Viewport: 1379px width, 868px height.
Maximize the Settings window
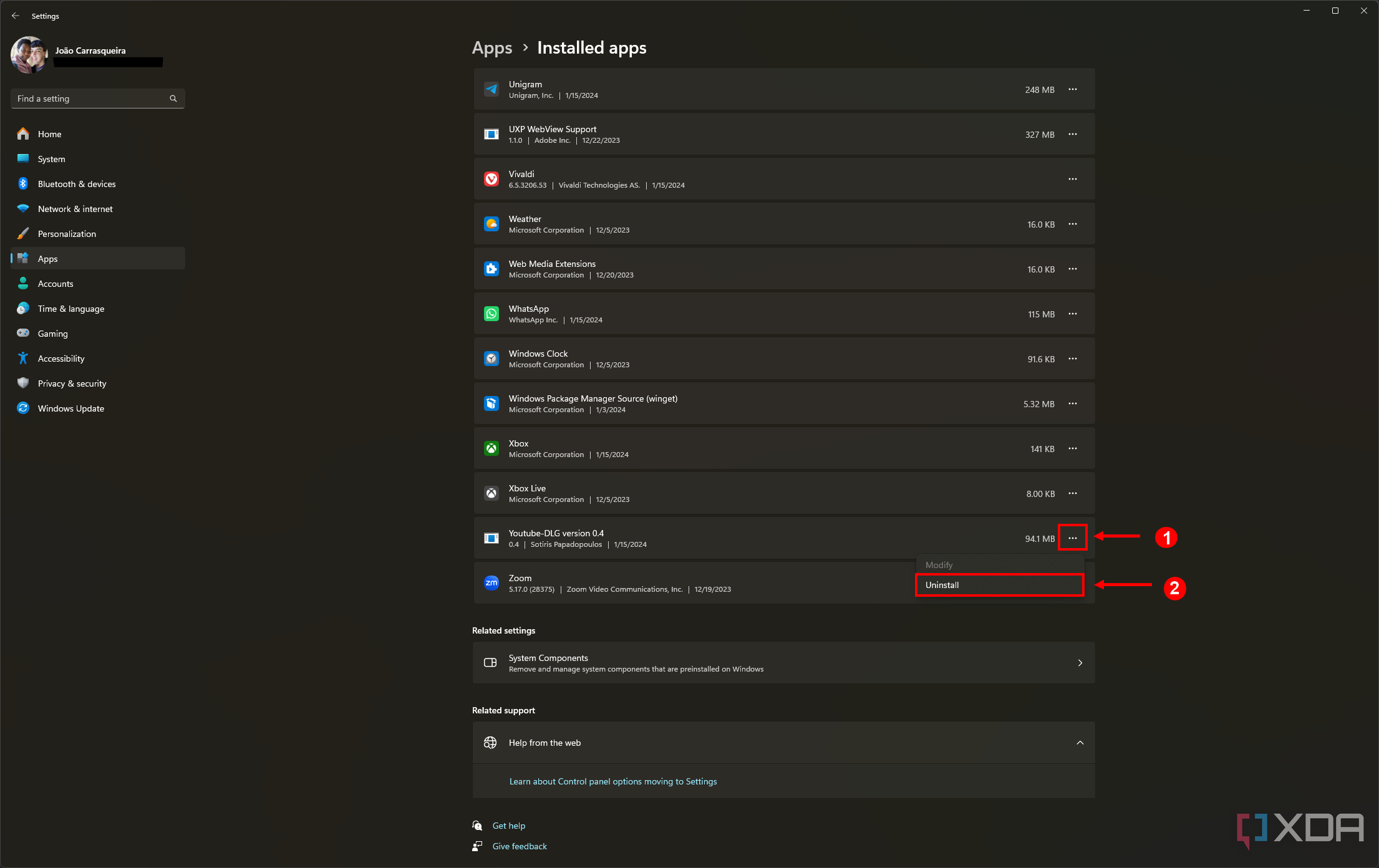coord(1335,11)
